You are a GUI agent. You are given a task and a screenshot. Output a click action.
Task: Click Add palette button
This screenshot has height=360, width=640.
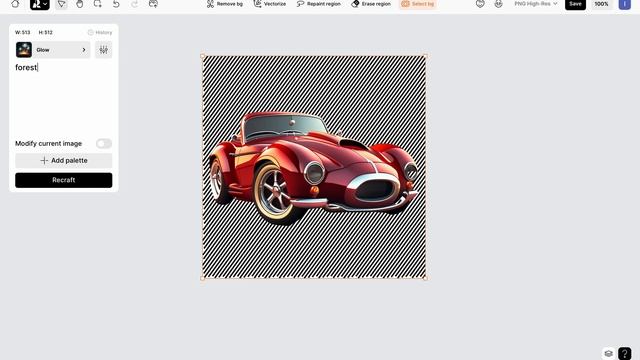(64, 160)
